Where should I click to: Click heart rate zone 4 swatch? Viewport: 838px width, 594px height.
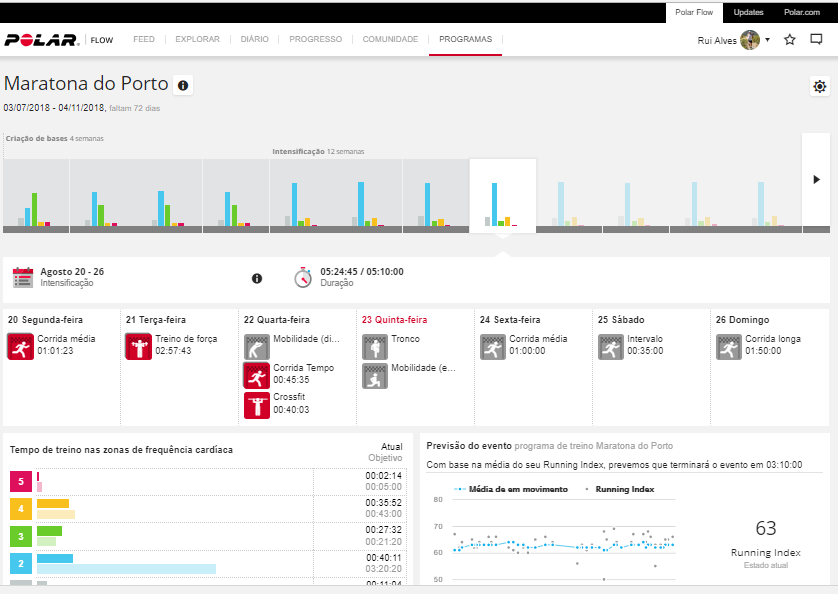pos(21,508)
